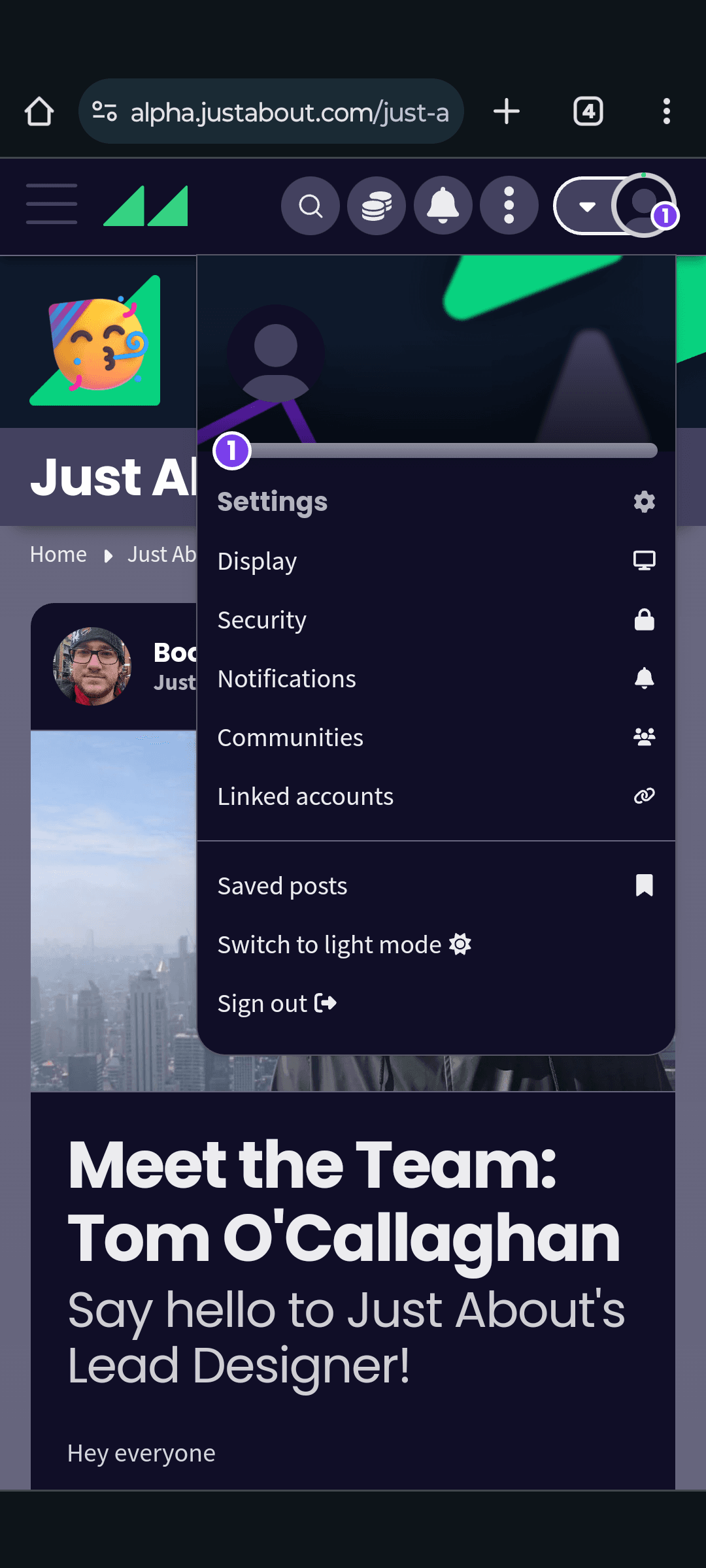Open the three-dot more menu in site header
Viewport: 706px width, 1568px height.
pos(509,206)
